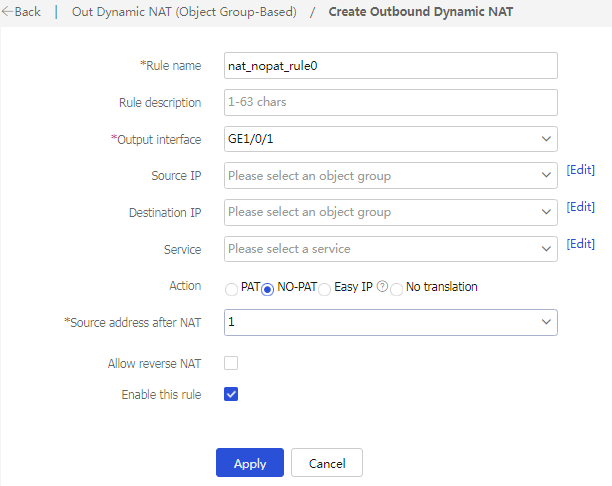Select the No translation radio option

(397, 289)
